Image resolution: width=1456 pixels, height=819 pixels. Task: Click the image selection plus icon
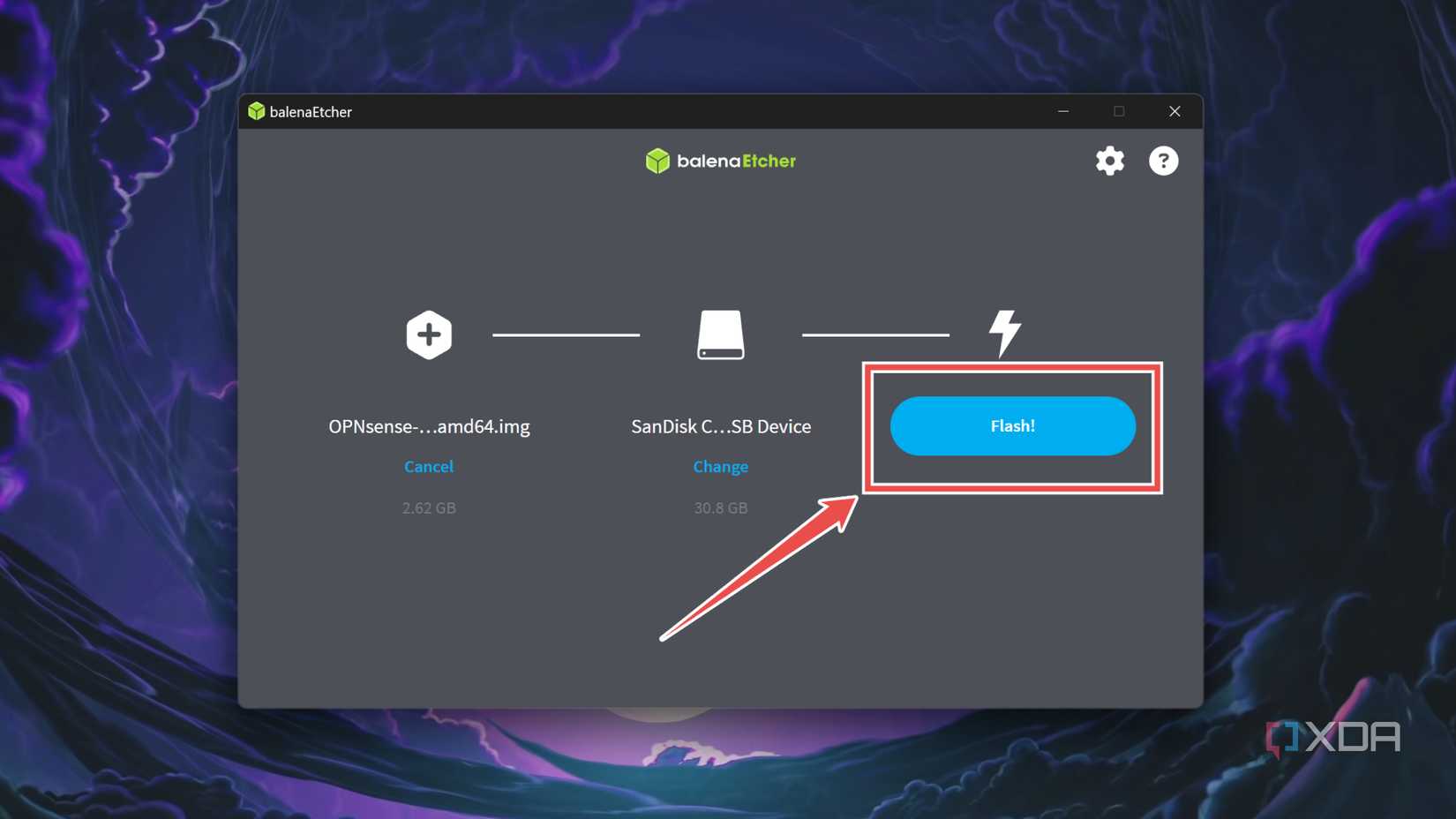[x=429, y=334]
